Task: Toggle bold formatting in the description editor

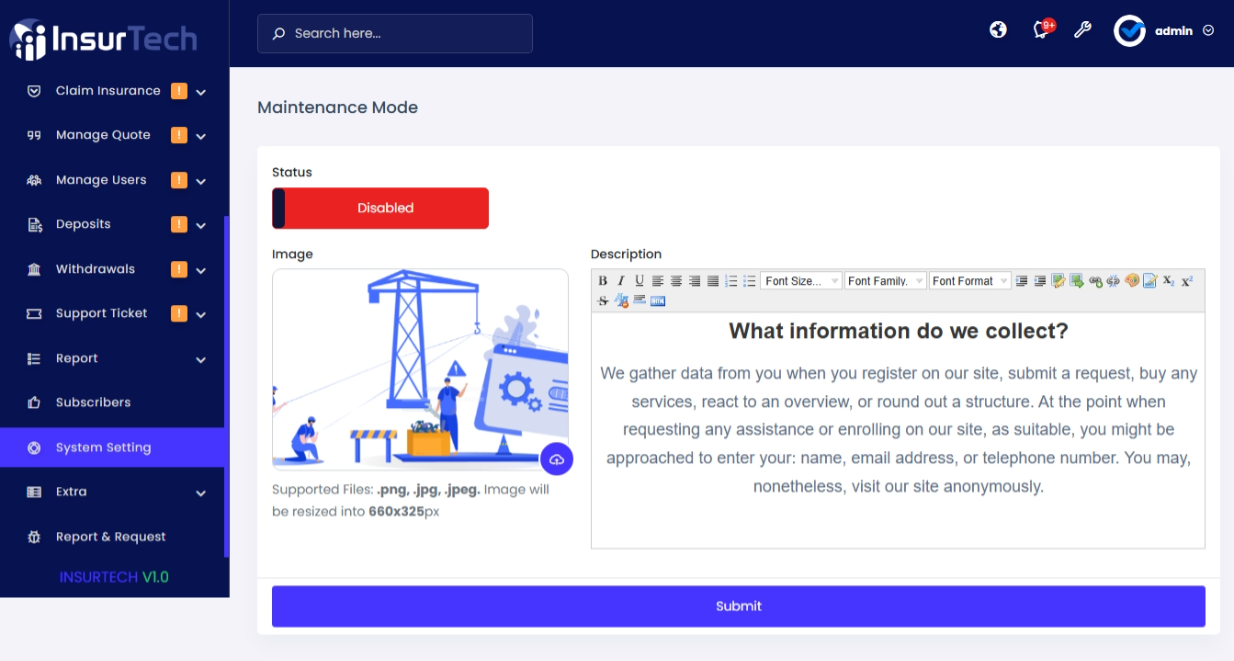Action: pyautogui.click(x=603, y=281)
